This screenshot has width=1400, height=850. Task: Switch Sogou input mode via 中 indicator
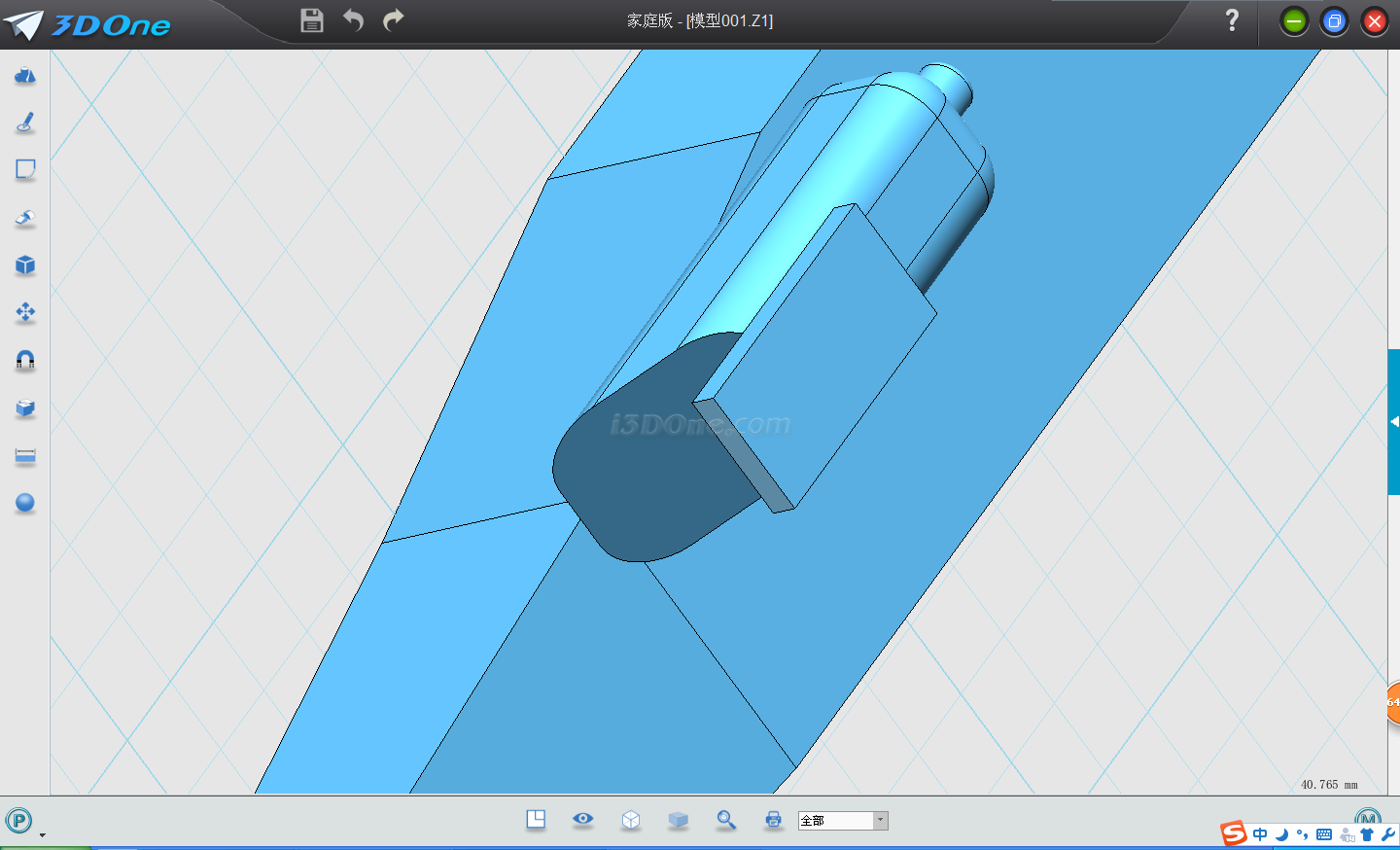coord(1260,834)
